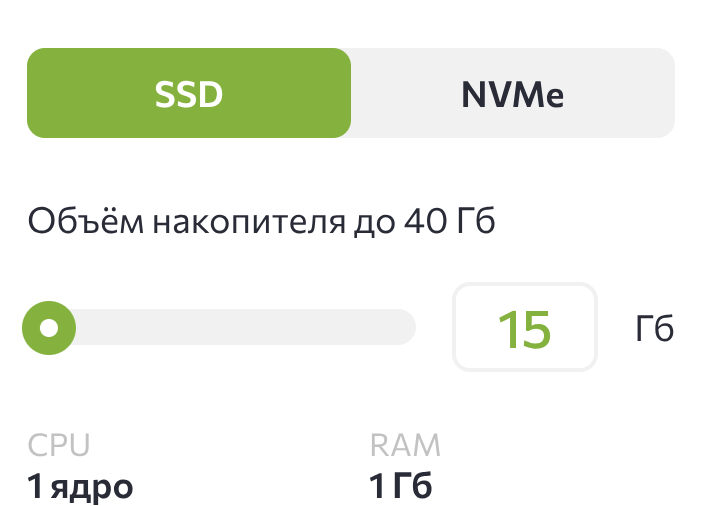
Task: Click the "Объём накопителя до 40 Гб" heading
Action: coord(262,221)
